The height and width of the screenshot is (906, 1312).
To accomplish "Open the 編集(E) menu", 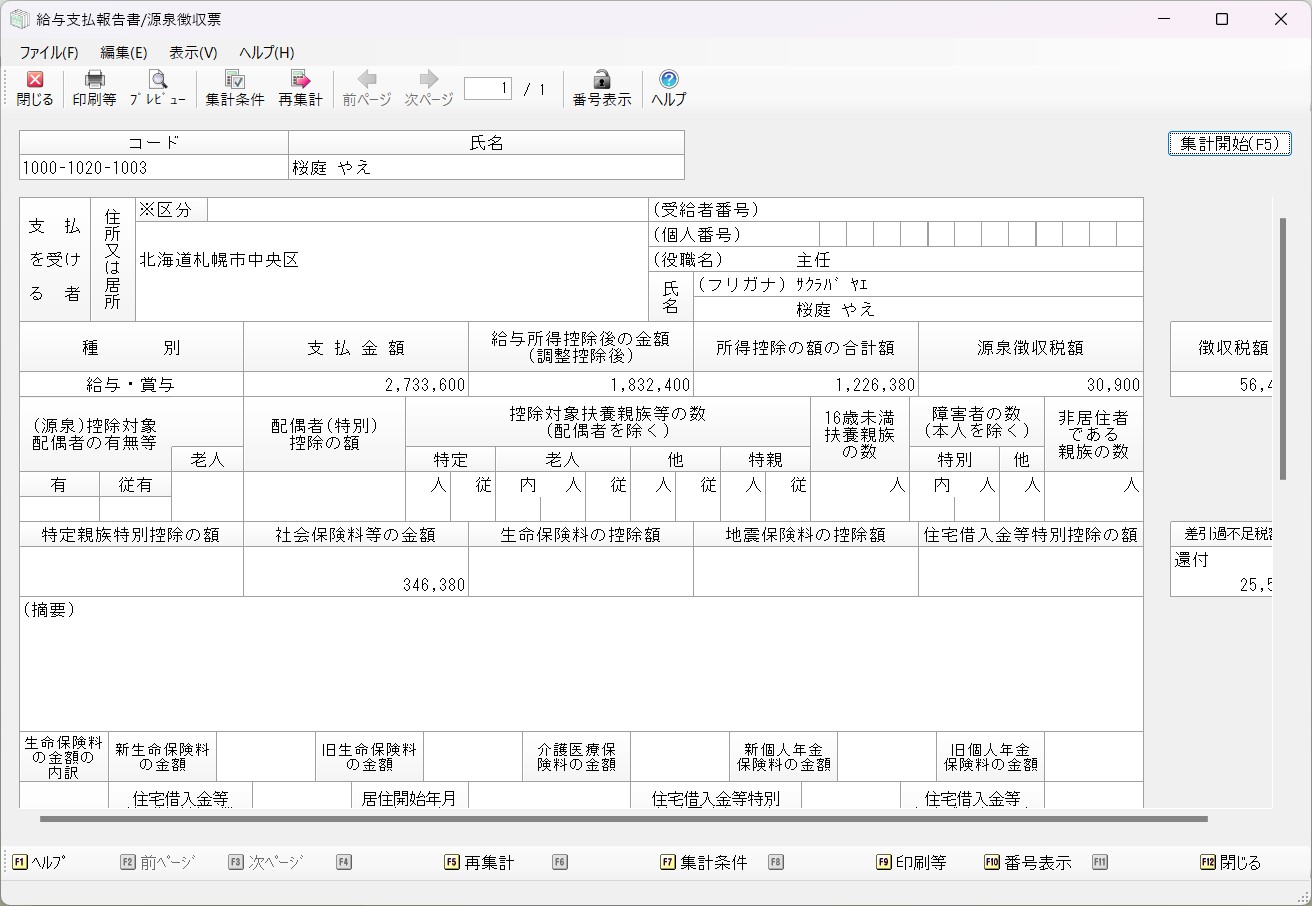I will [124, 53].
